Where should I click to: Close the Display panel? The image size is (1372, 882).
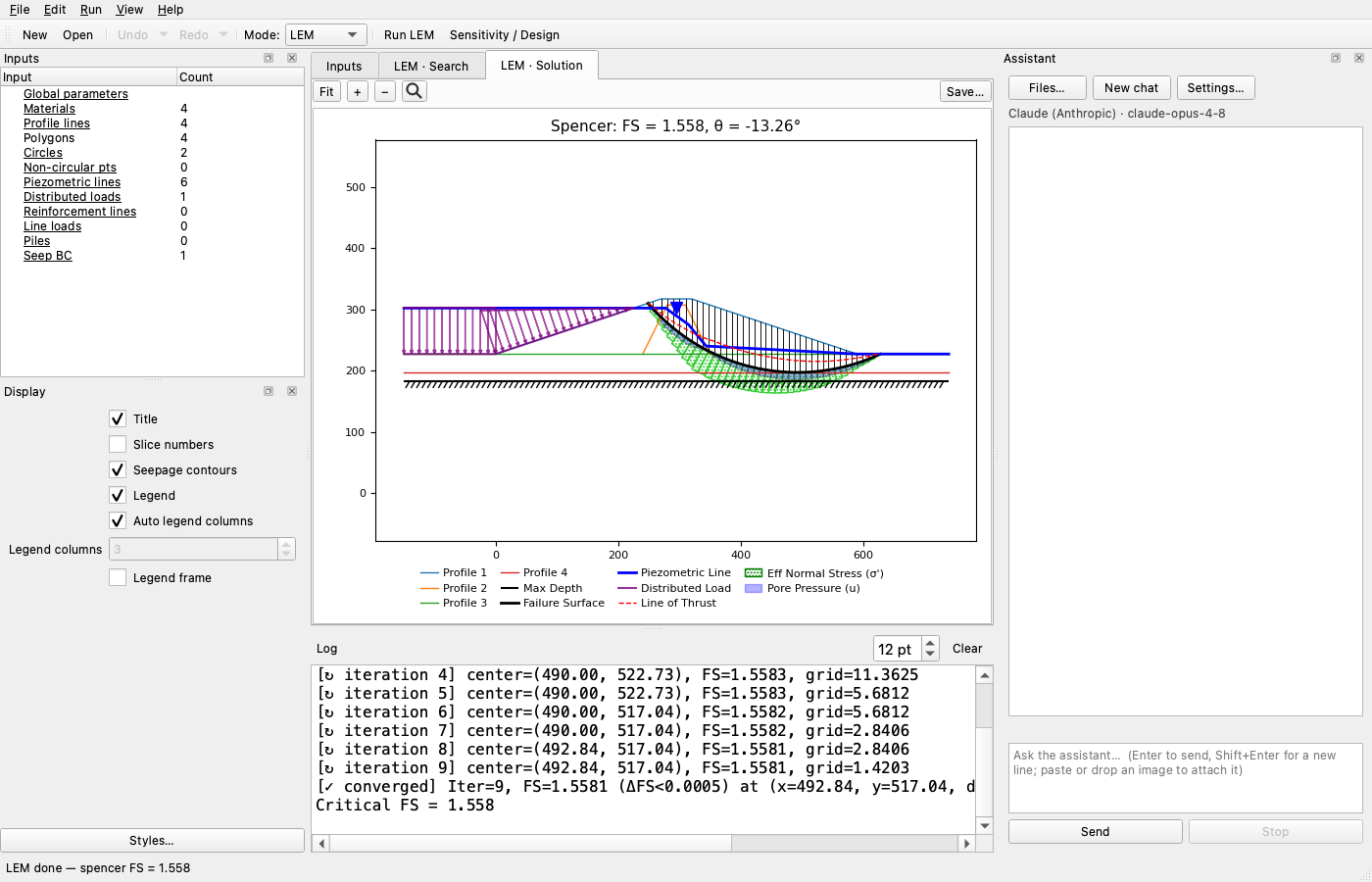click(292, 391)
